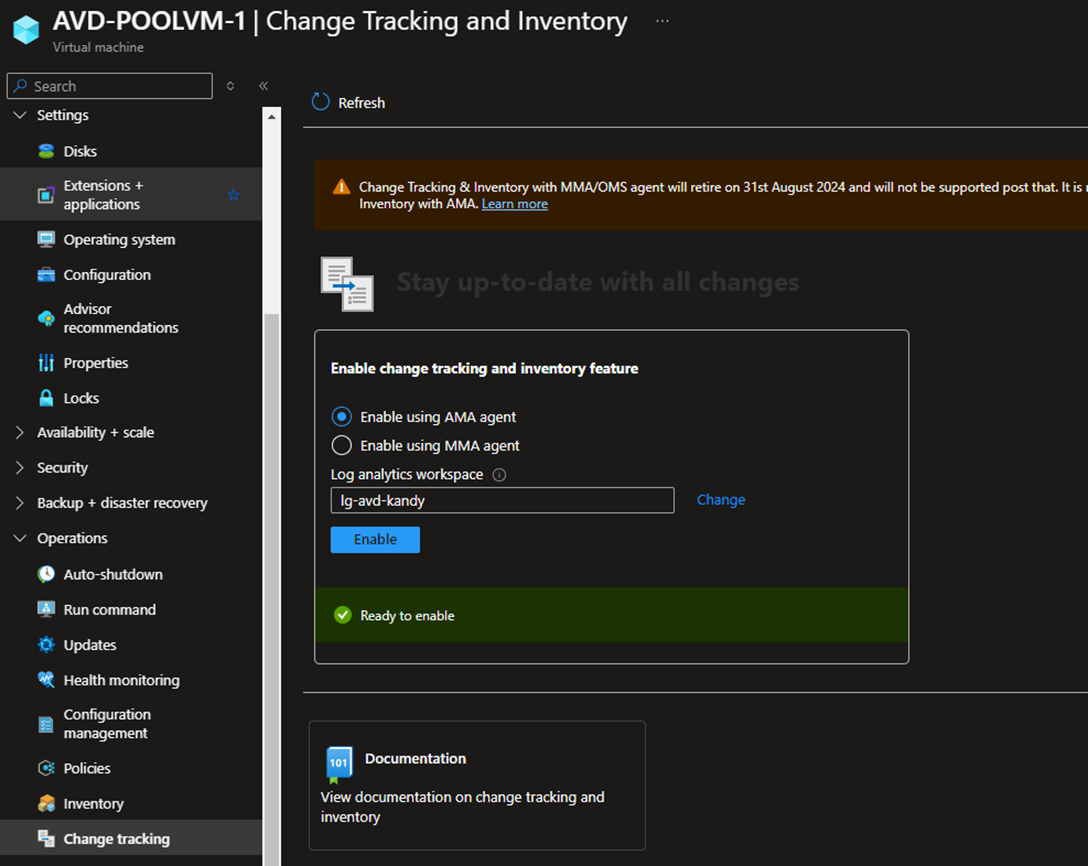Screen dimensions: 1088x866
Task: Click the Policies icon
Action: click(46, 768)
